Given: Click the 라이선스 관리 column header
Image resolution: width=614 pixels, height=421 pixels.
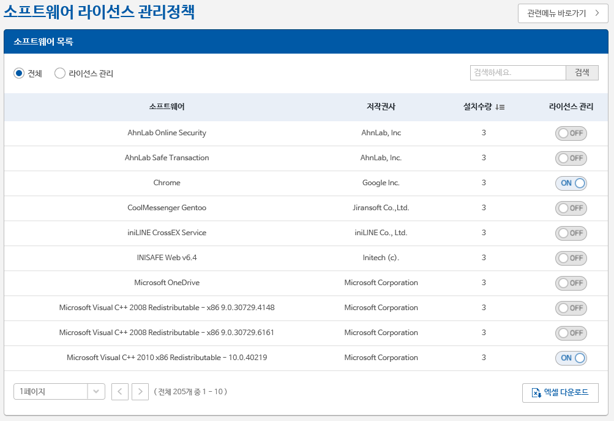Looking at the screenshot, I should click(x=571, y=107).
